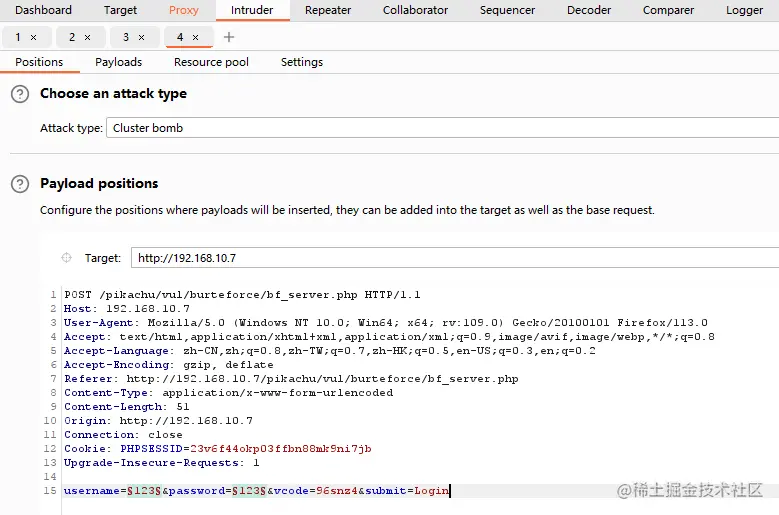Open the Settings sub-tab
This screenshot has height=515, width=779.
(x=302, y=62)
